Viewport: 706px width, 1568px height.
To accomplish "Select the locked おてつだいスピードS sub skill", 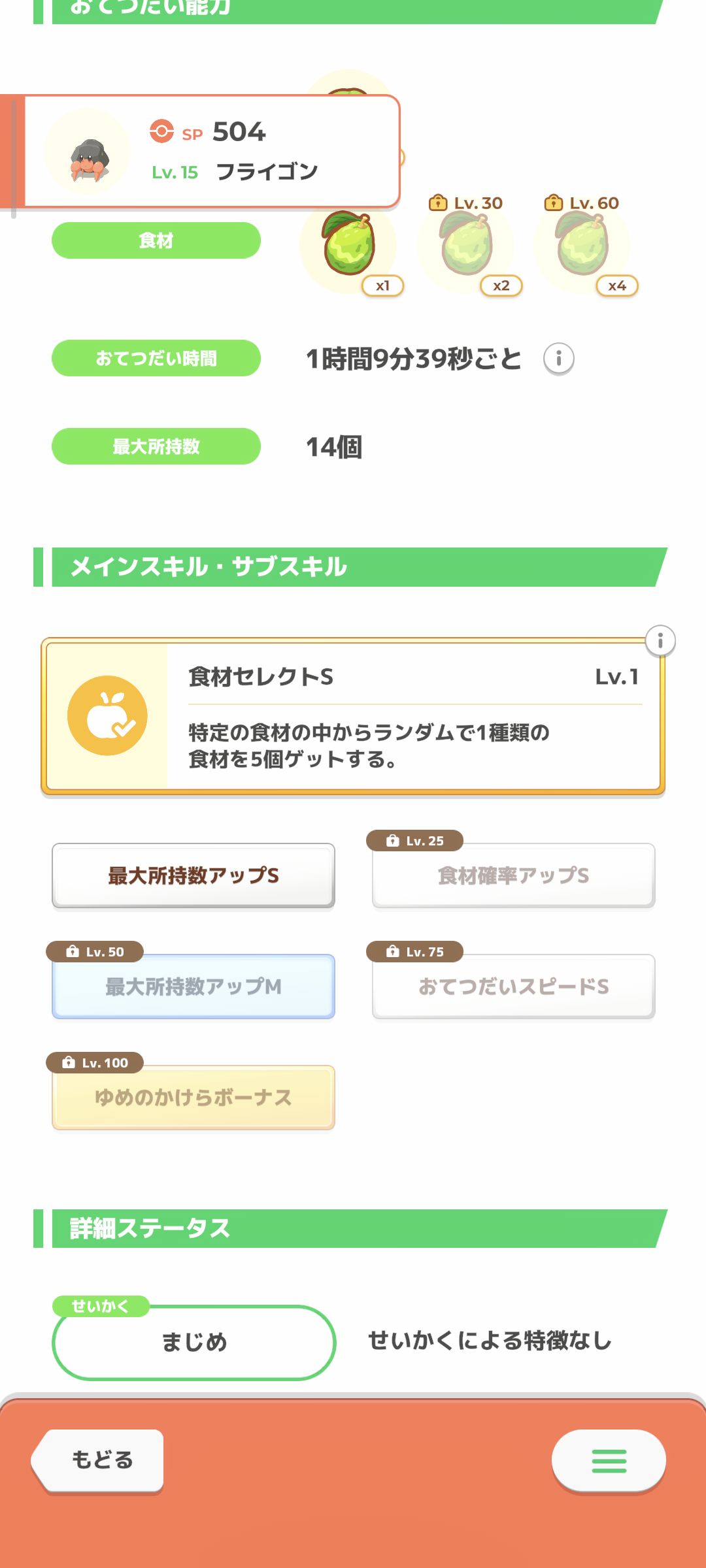I will 513,987.
